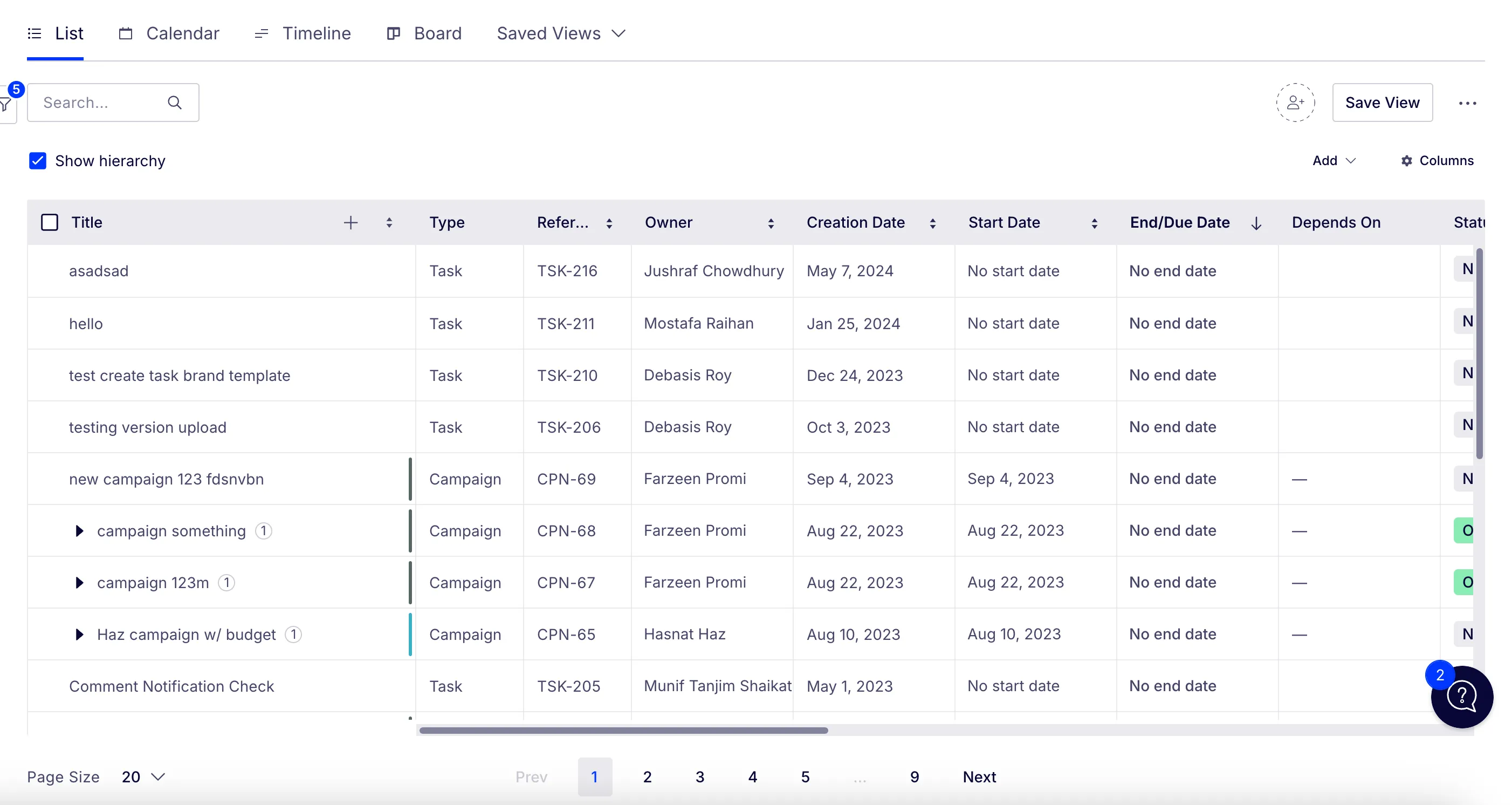
Task: Open the asadsad task row
Action: [x=99, y=271]
